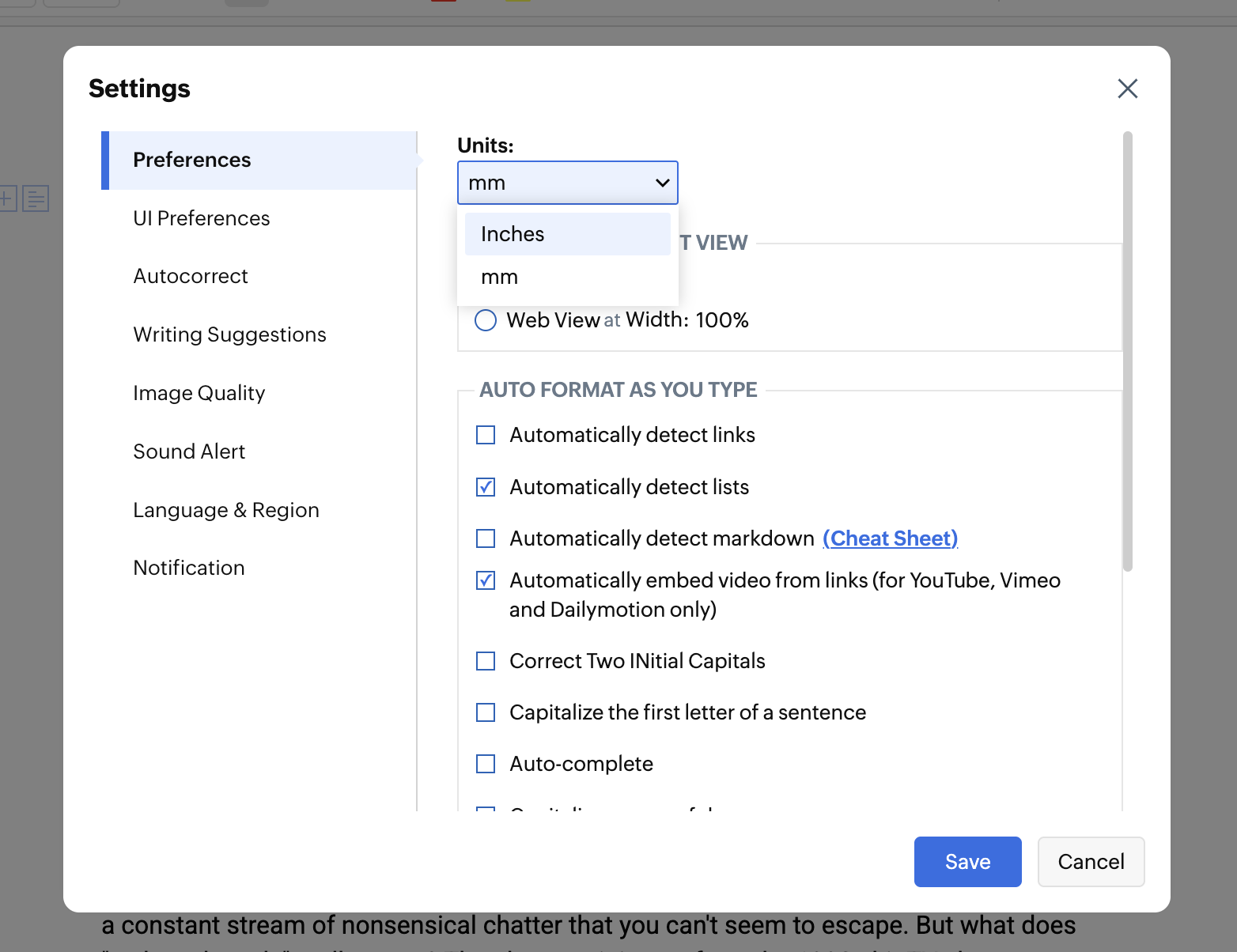The width and height of the screenshot is (1237, 952).
Task: Select the Web View radio button
Action: [x=486, y=320]
